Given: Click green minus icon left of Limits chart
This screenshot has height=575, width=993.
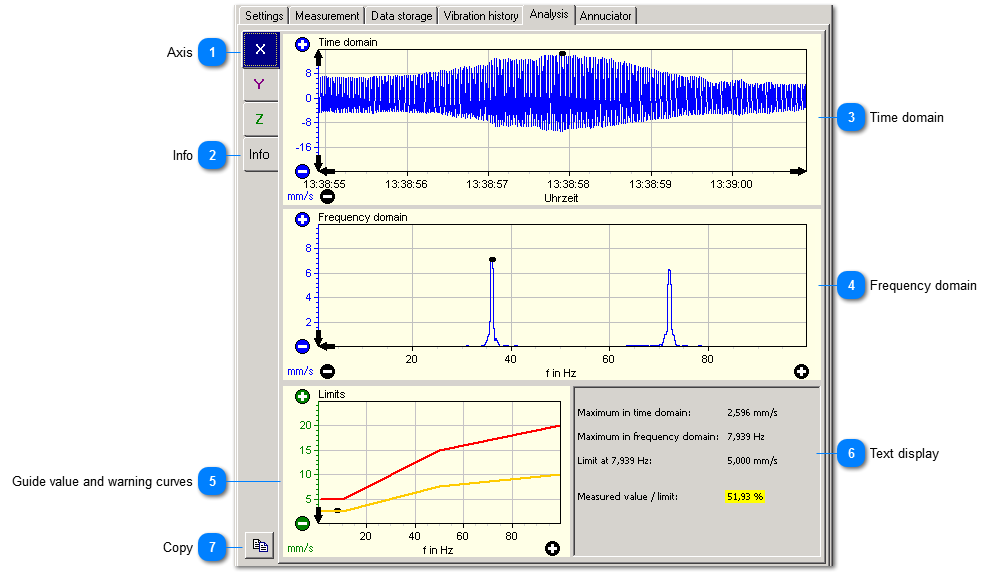Looking at the screenshot, I should pyautogui.click(x=302, y=523).
